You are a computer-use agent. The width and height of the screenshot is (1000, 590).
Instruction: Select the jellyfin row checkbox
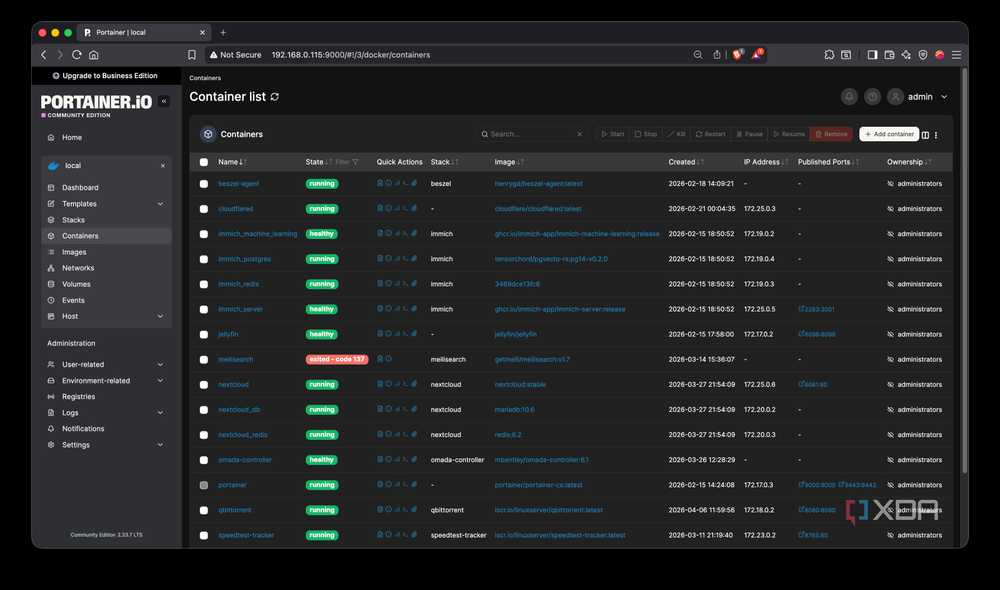(203, 334)
